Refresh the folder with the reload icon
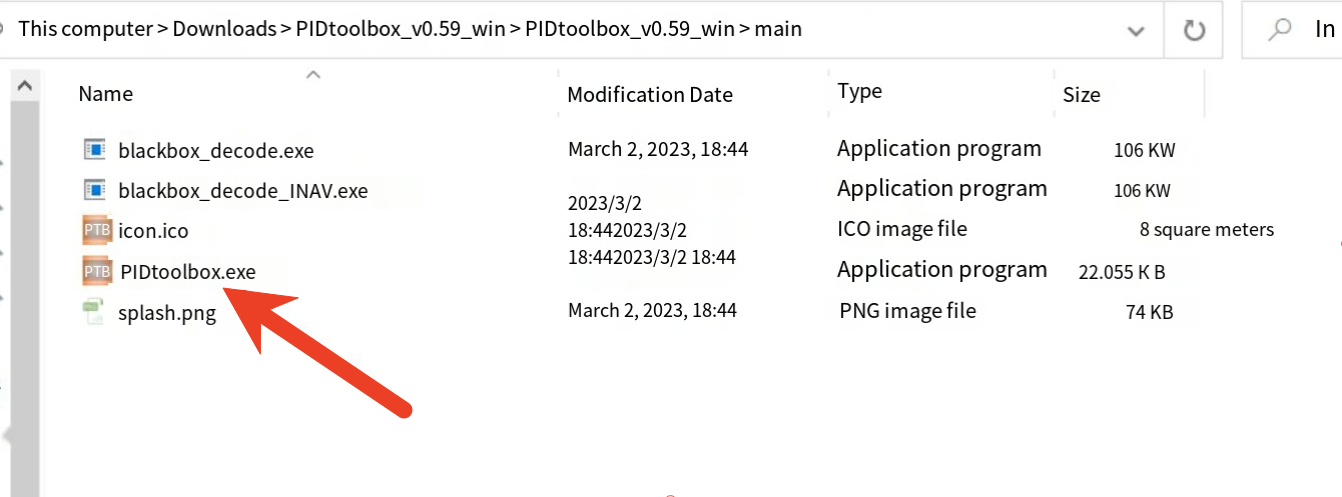The width and height of the screenshot is (1342, 497). [x=1194, y=30]
